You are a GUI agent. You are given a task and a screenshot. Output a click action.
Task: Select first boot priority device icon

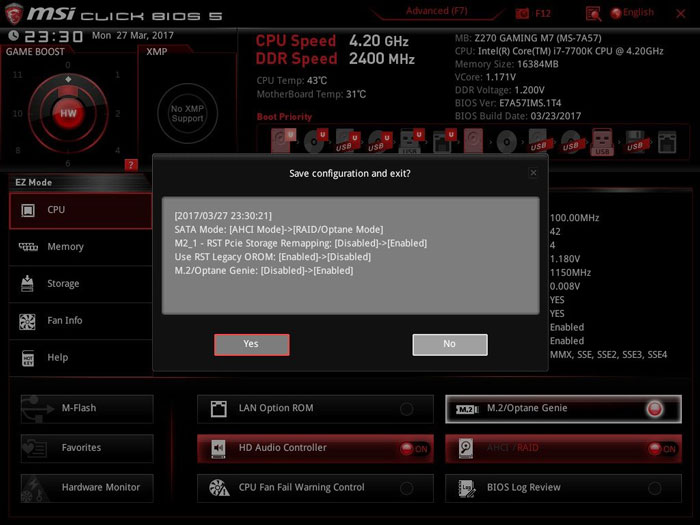tap(273, 140)
